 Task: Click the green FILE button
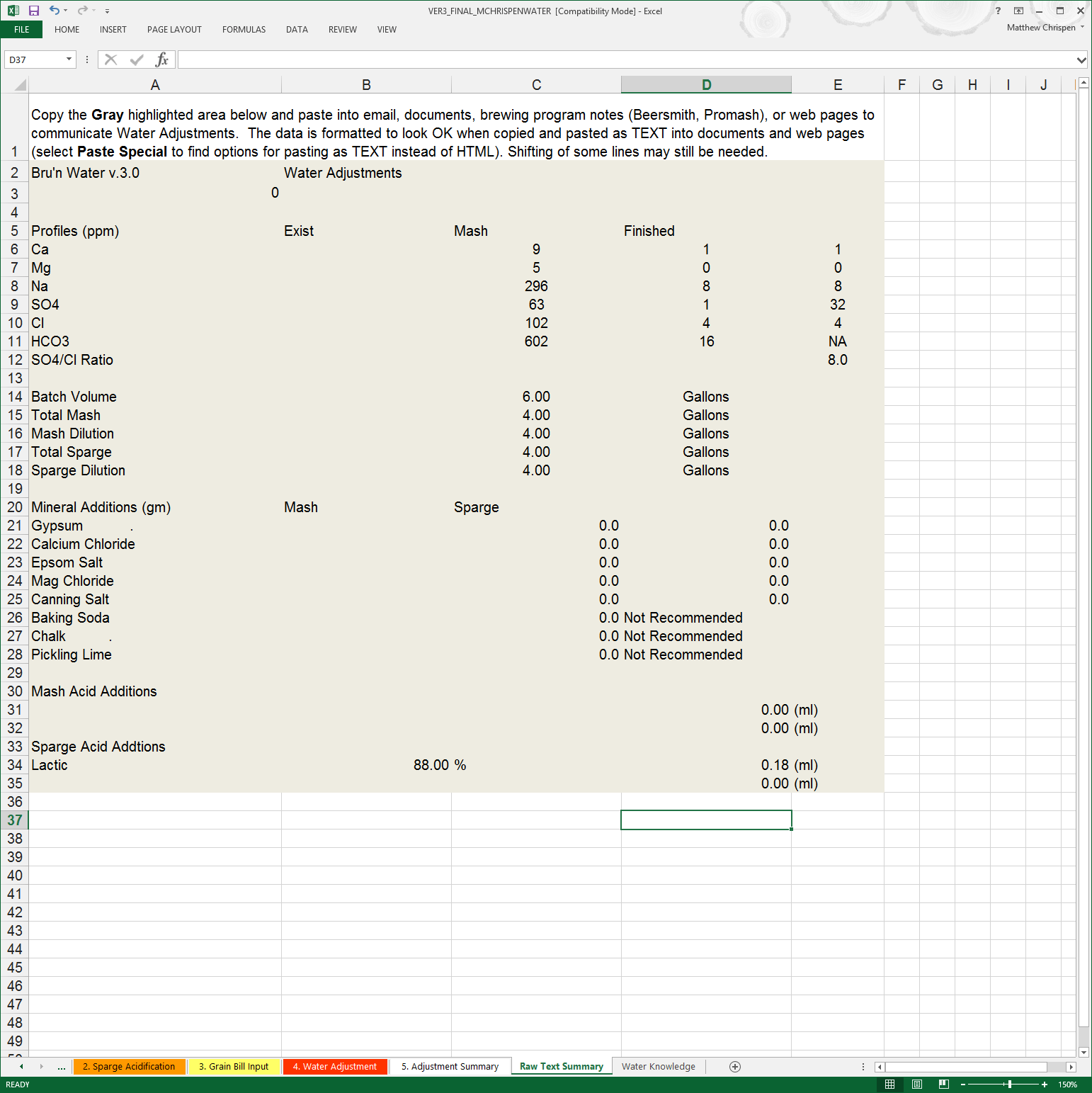click(x=21, y=30)
